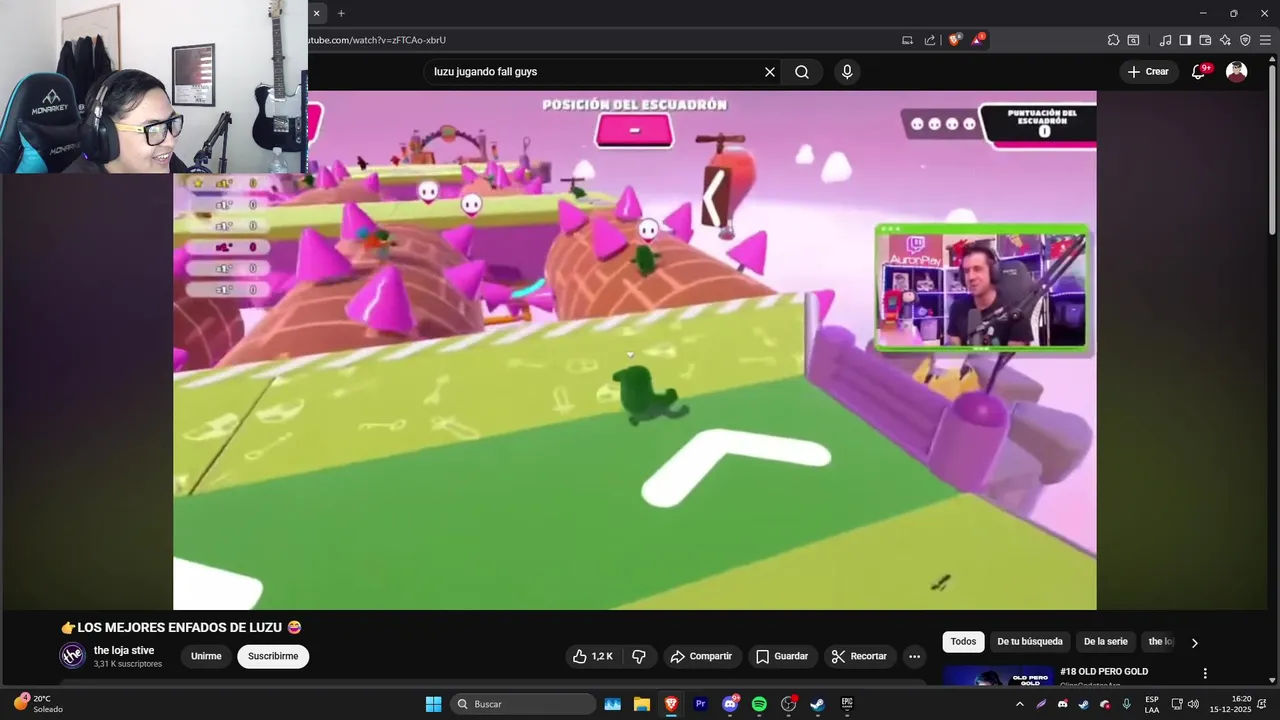Open the Brave Wallet icon
This screenshot has width=1280, height=720.
pyautogui.click(x=1205, y=40)
